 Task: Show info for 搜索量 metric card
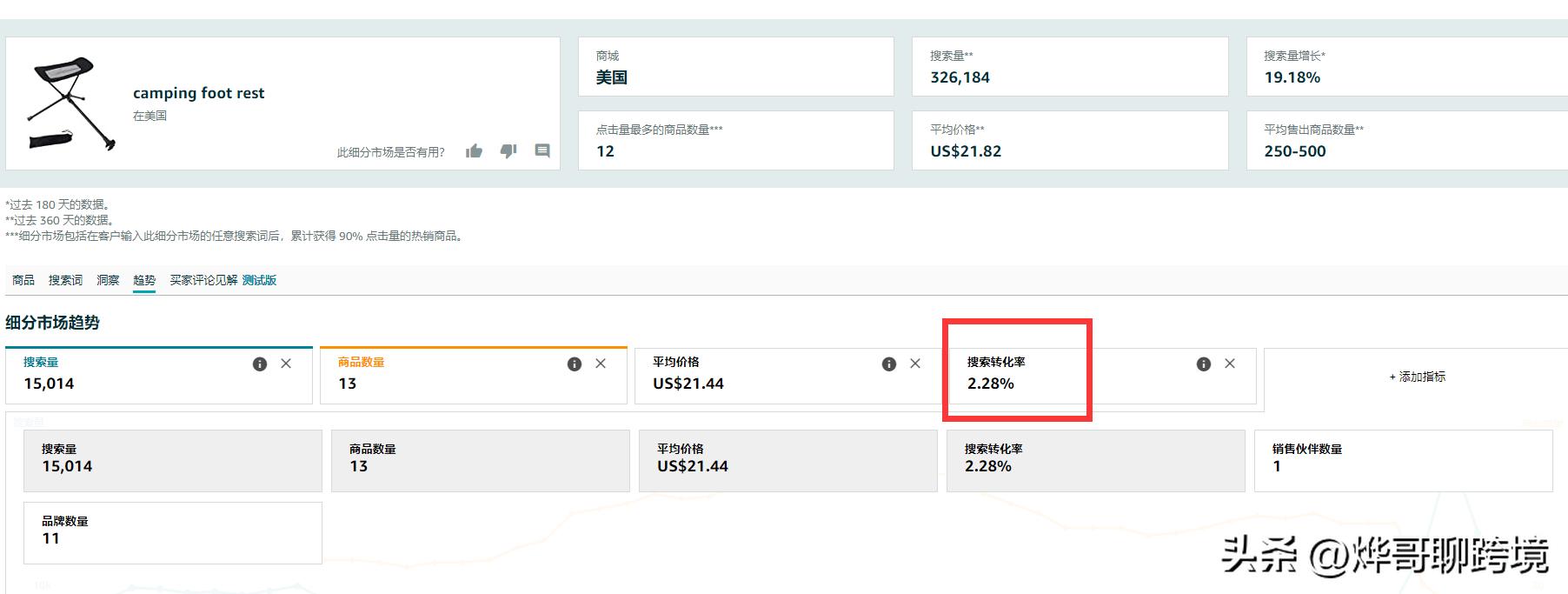click(260, 364)
